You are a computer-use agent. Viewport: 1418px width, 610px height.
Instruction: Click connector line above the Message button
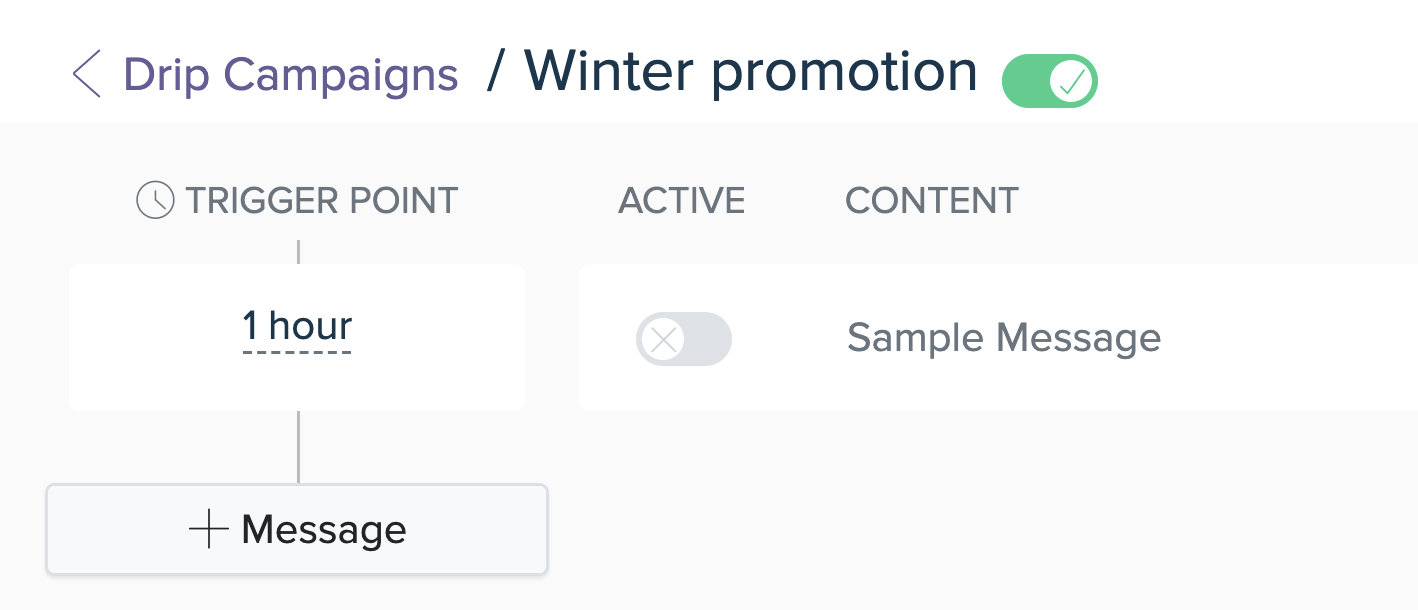click(298, 447)
